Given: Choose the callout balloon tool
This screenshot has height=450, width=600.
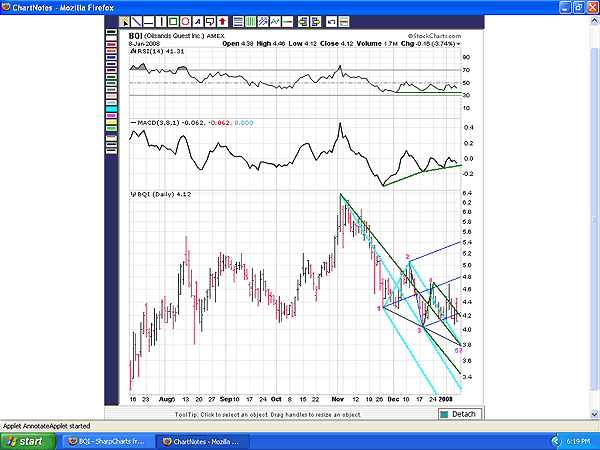Looking at the screenshot, I should (x=210, y=20).
